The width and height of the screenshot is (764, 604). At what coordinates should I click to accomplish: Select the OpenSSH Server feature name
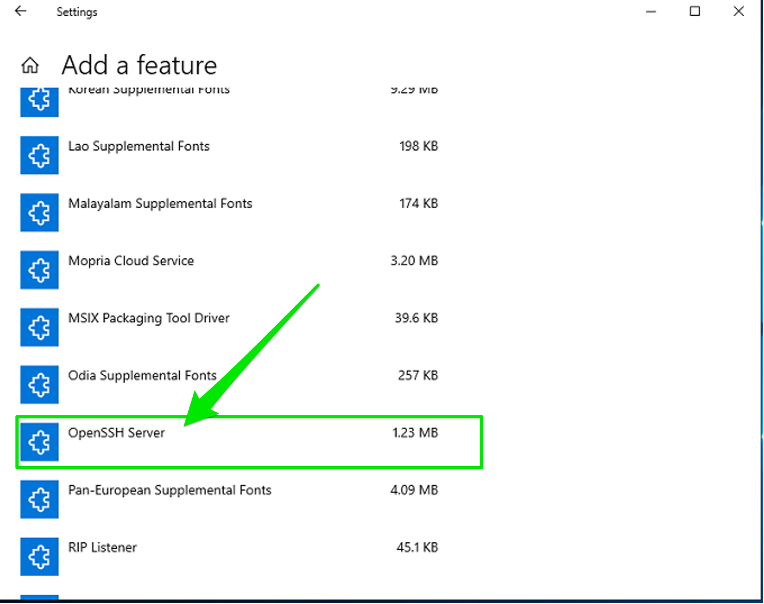pyautogui.click(x=116, y=433)
